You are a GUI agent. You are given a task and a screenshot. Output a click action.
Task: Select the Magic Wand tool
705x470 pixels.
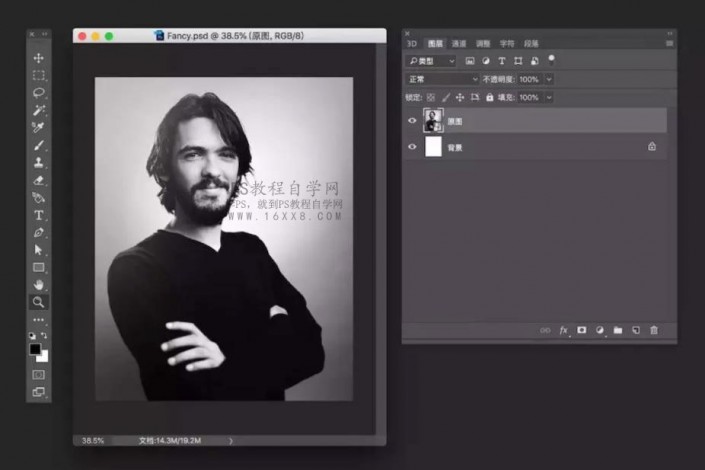39,110
